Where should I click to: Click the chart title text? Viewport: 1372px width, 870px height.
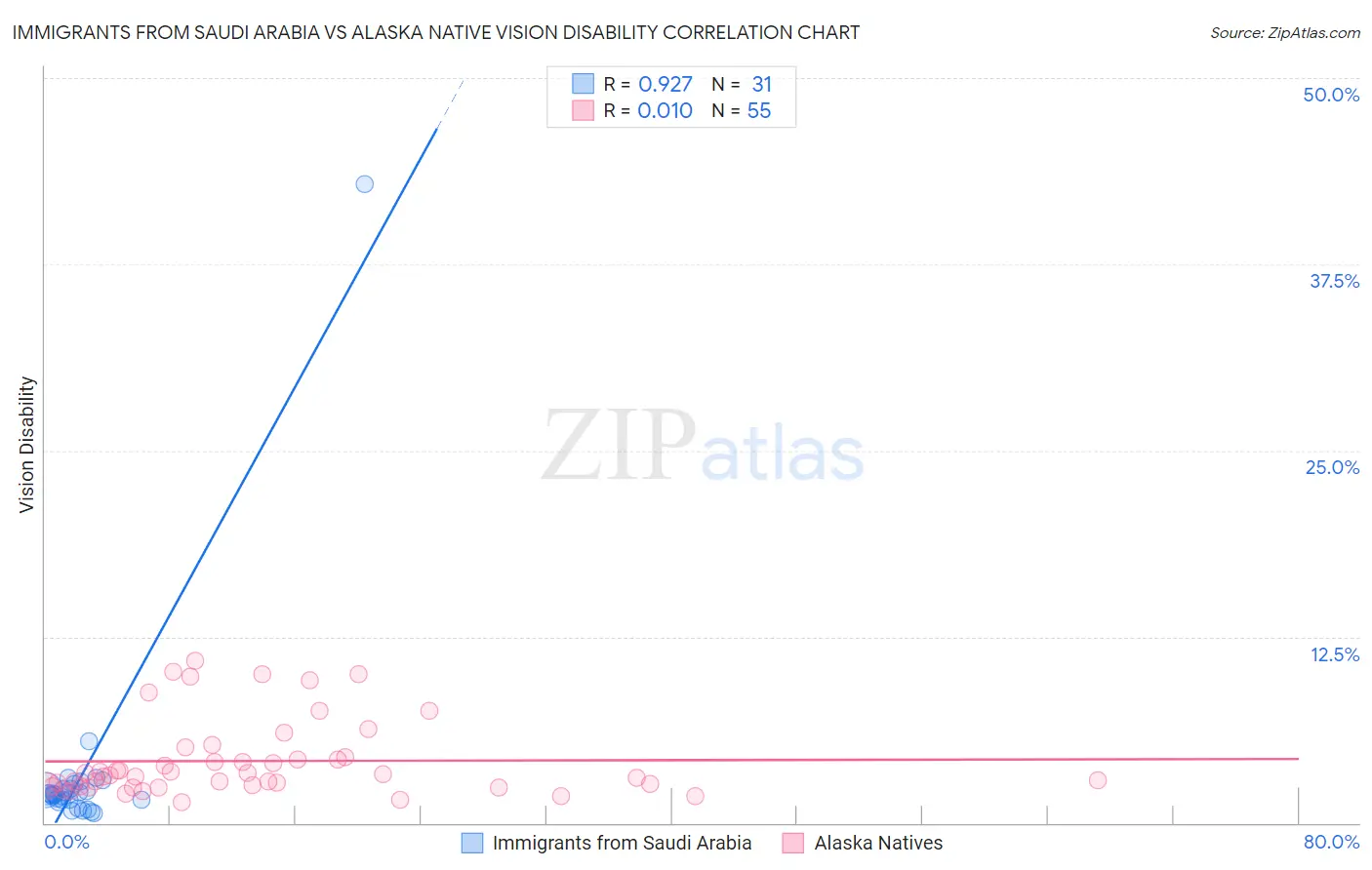pos(436,32)
